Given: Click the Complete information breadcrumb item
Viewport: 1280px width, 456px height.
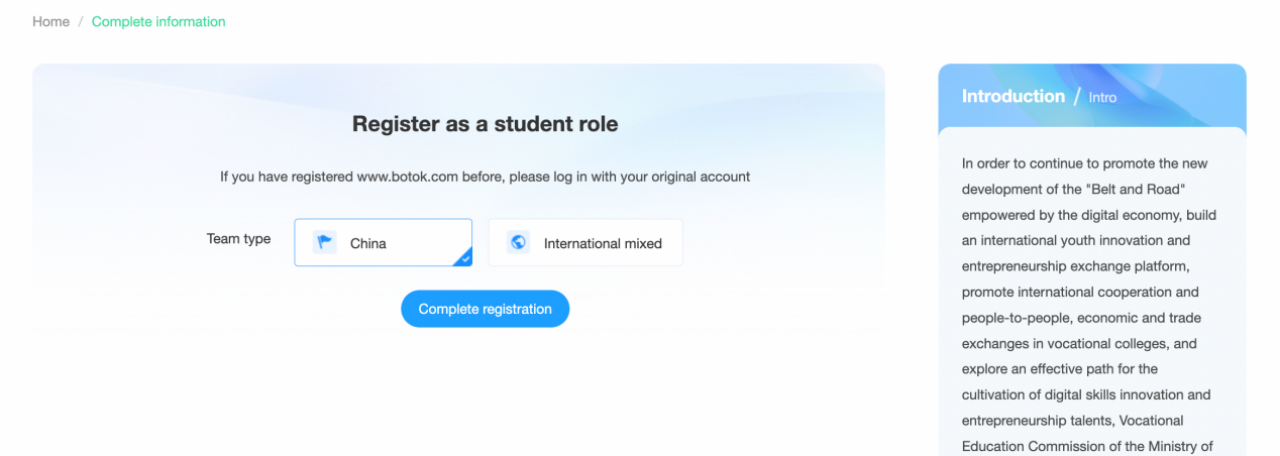Looking at the screenshot, I should click(x=159, y=21).
